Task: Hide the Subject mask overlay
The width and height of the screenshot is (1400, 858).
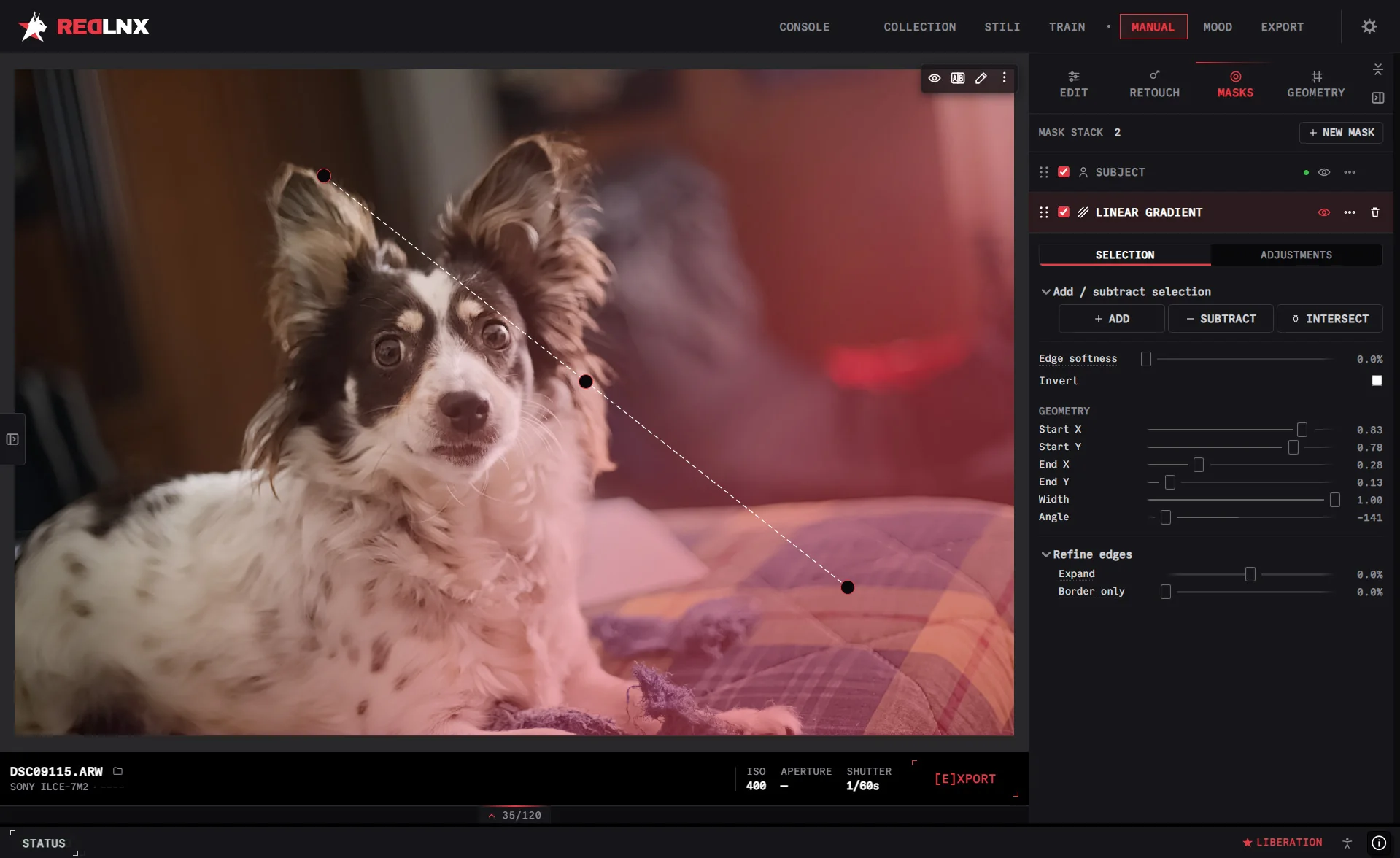Action: click(x=1324, y=172)
